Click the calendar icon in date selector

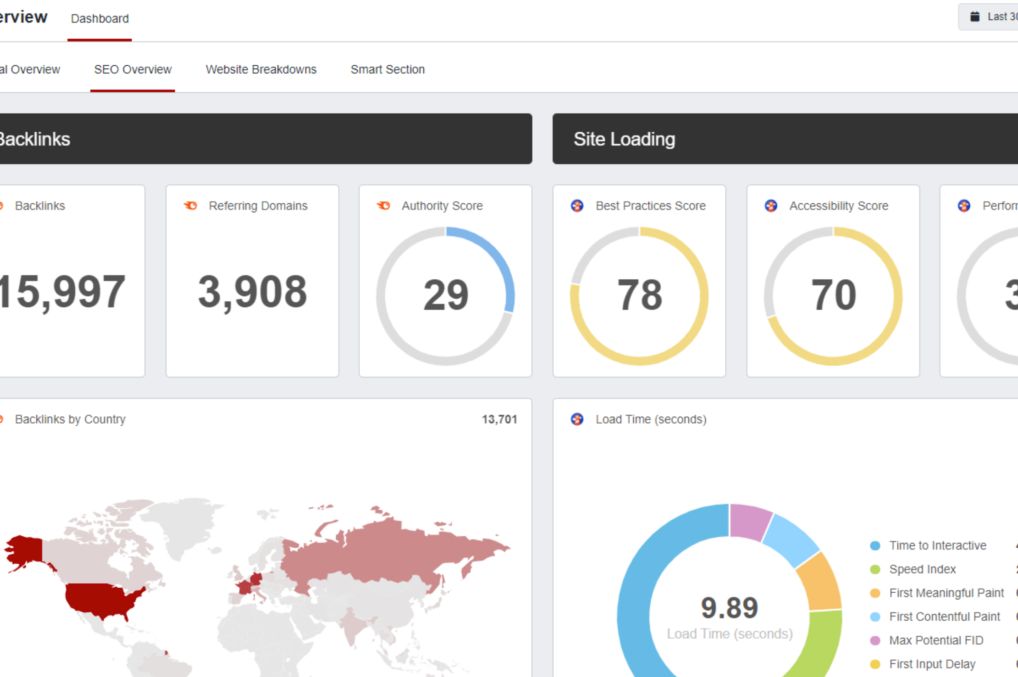975,17
